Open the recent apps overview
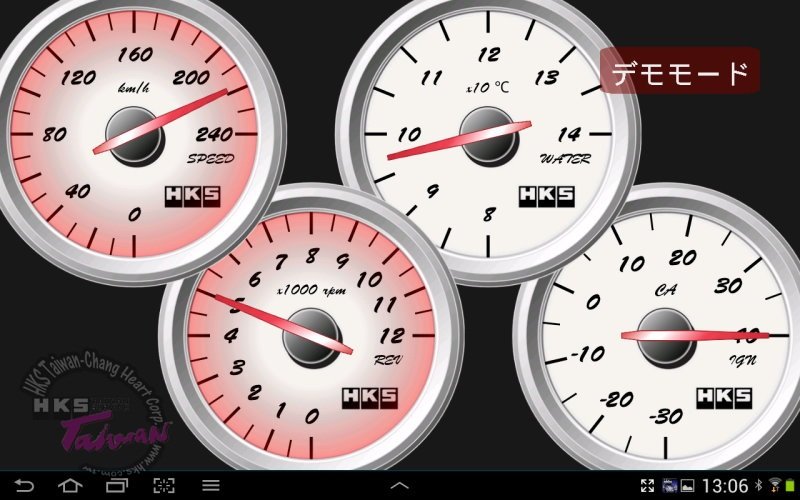This screenshot has width=800, height=500. pos(117,485)
